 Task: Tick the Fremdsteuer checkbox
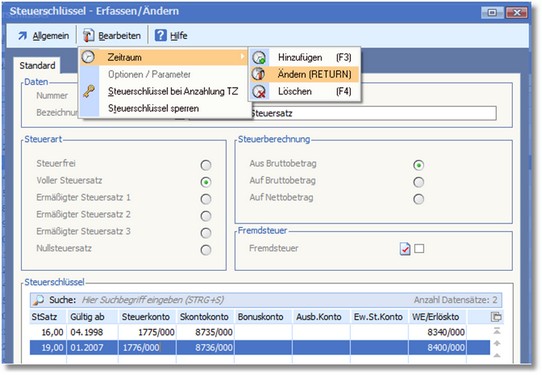click(419, 249)
